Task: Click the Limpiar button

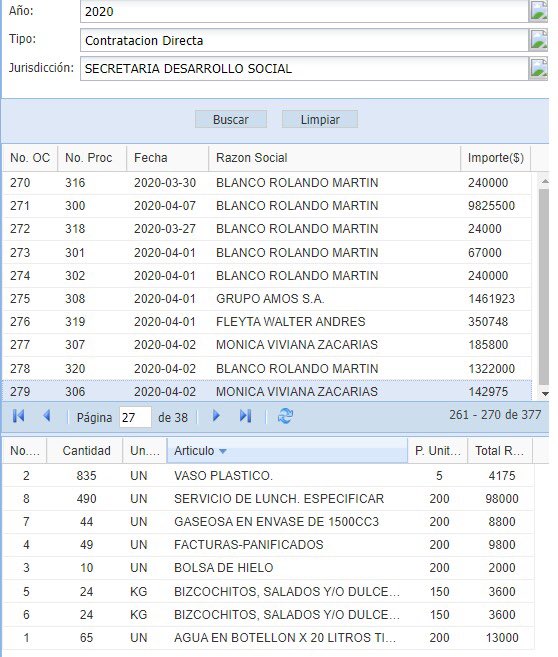Action: (x=320, y=119)
